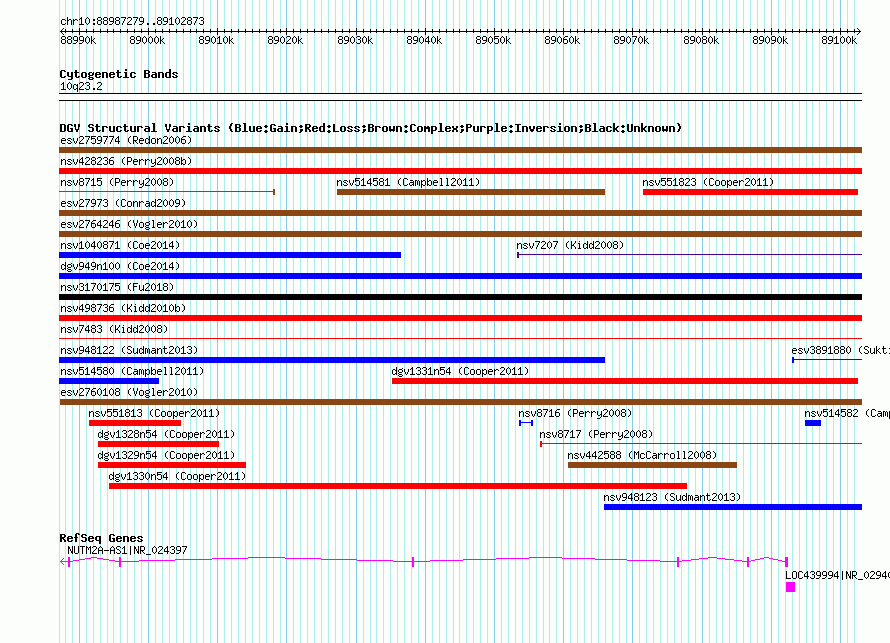Open the nsv8717 (Perry2008) label
This screenshot has width=890, height=643.
click(596, 434)
